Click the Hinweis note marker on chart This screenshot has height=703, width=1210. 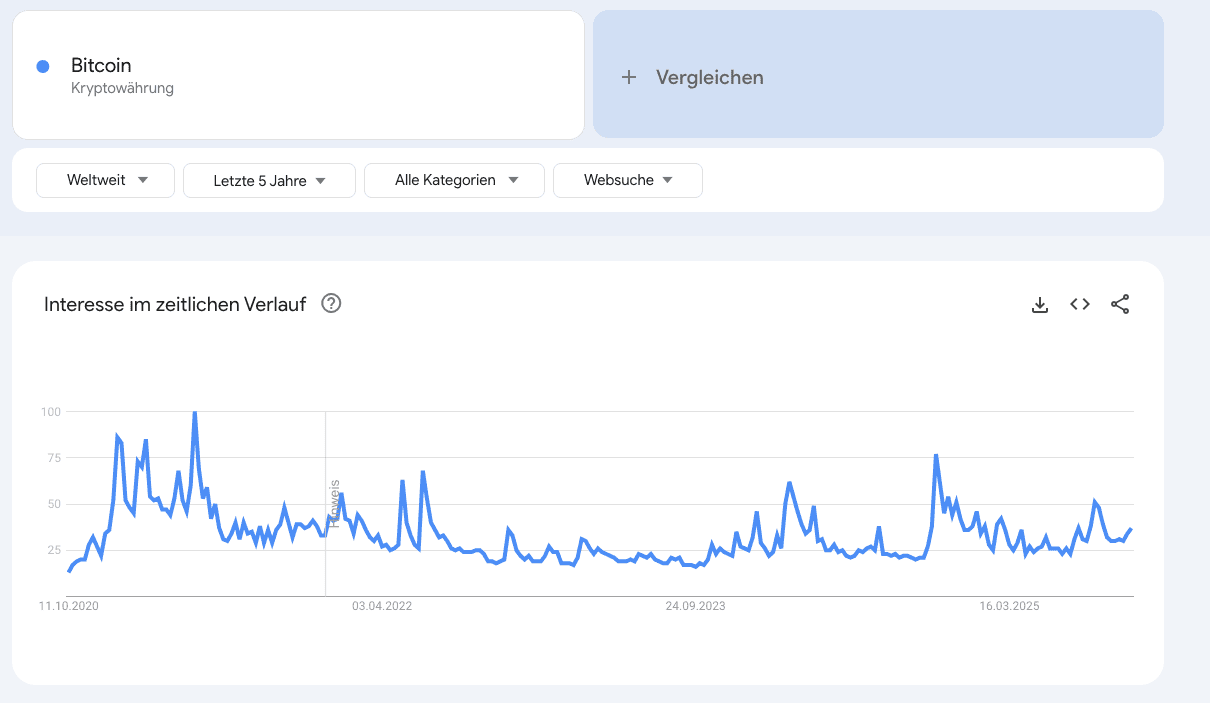[334, 500]
